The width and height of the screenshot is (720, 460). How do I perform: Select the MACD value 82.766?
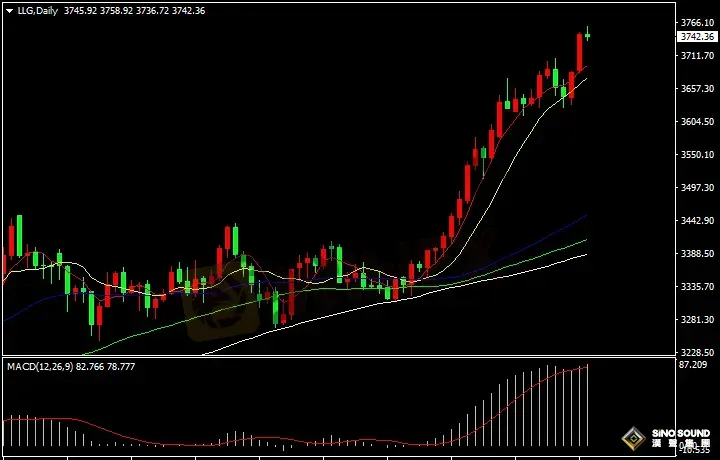[x=90, y=367]
